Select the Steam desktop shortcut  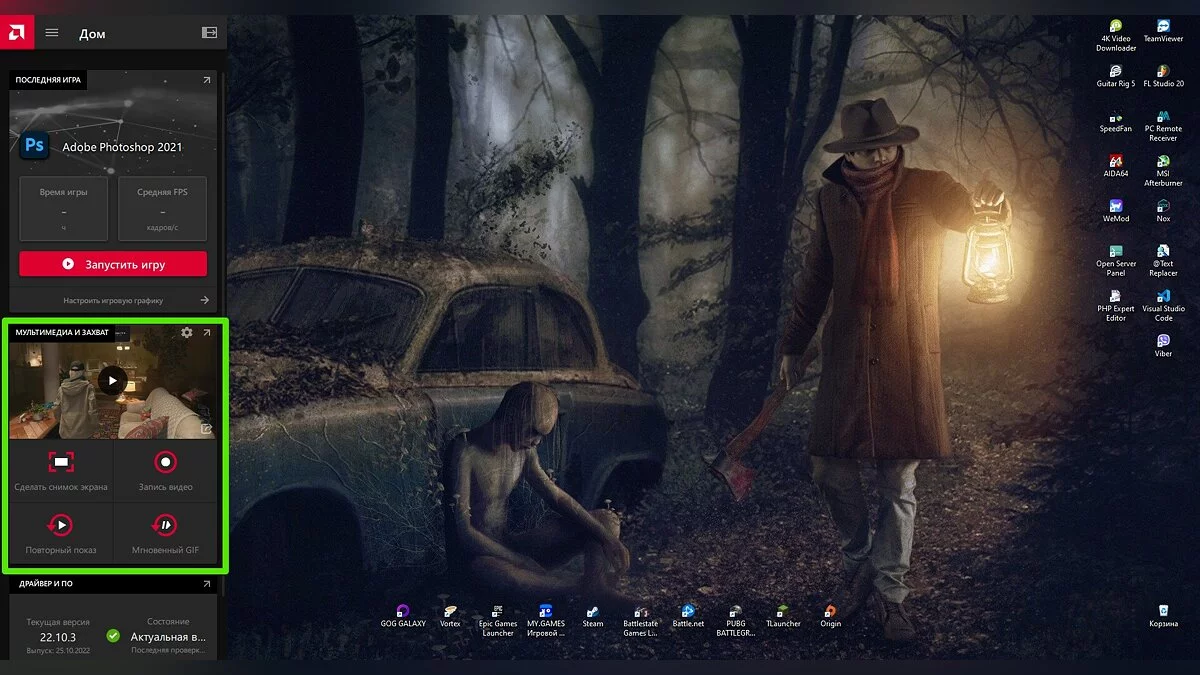click(593, 615)
